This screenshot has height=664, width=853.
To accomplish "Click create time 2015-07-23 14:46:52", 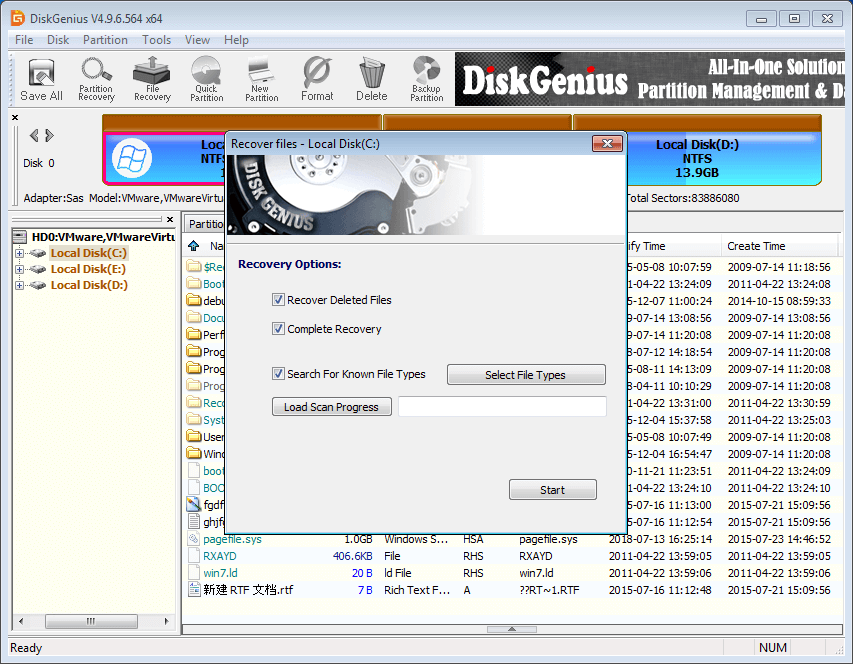I will pos(779,539).
